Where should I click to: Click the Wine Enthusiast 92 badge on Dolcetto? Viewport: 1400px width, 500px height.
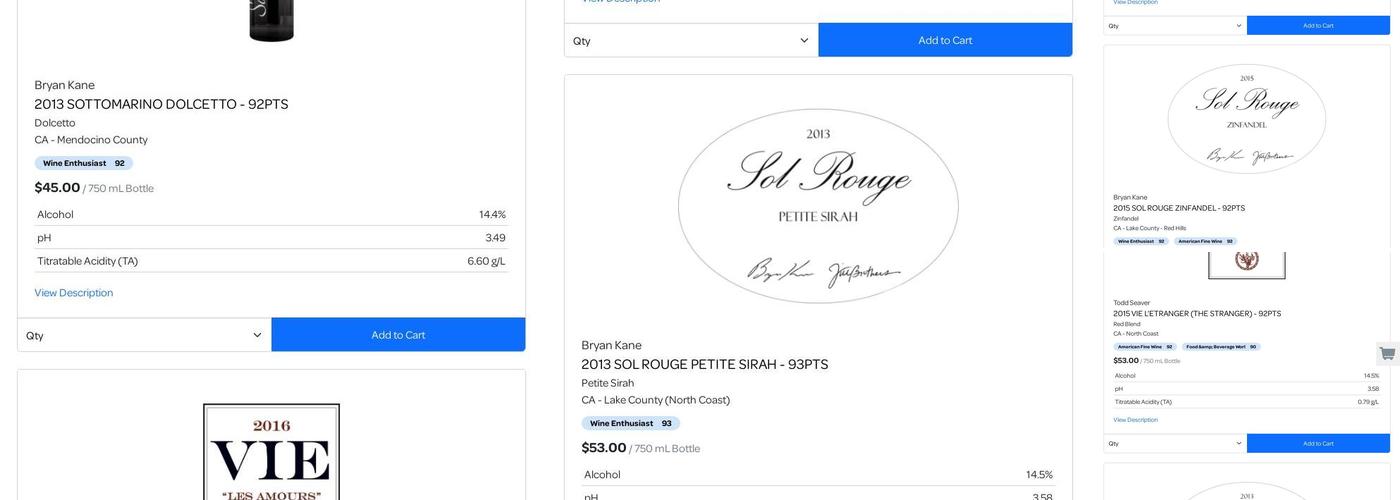83,163
